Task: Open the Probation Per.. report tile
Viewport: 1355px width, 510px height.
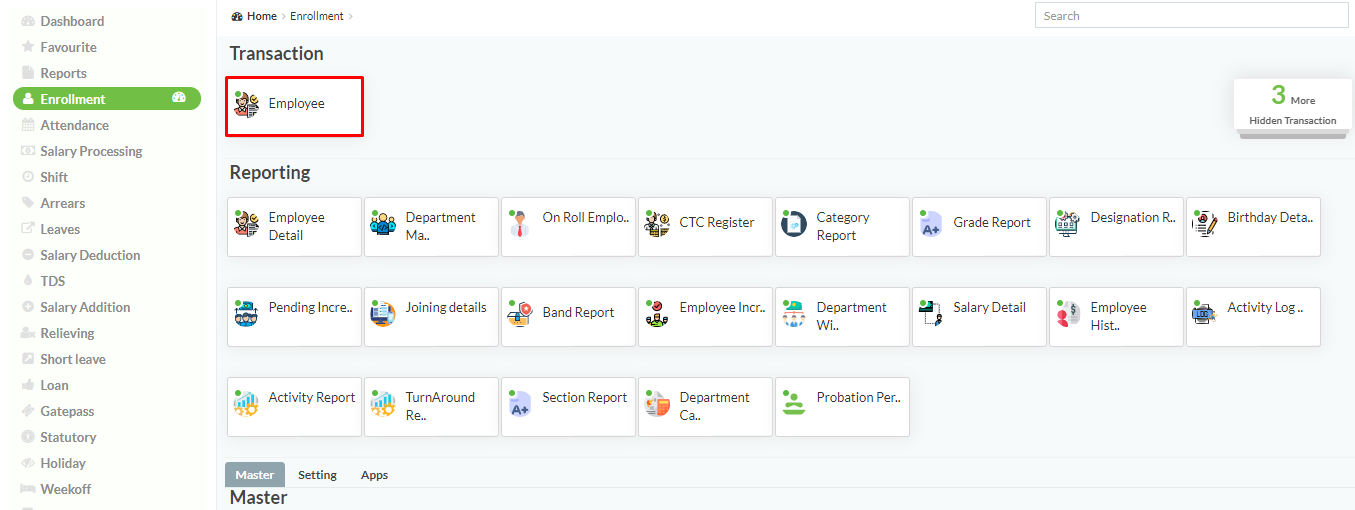Action: (x=842, y=407)
